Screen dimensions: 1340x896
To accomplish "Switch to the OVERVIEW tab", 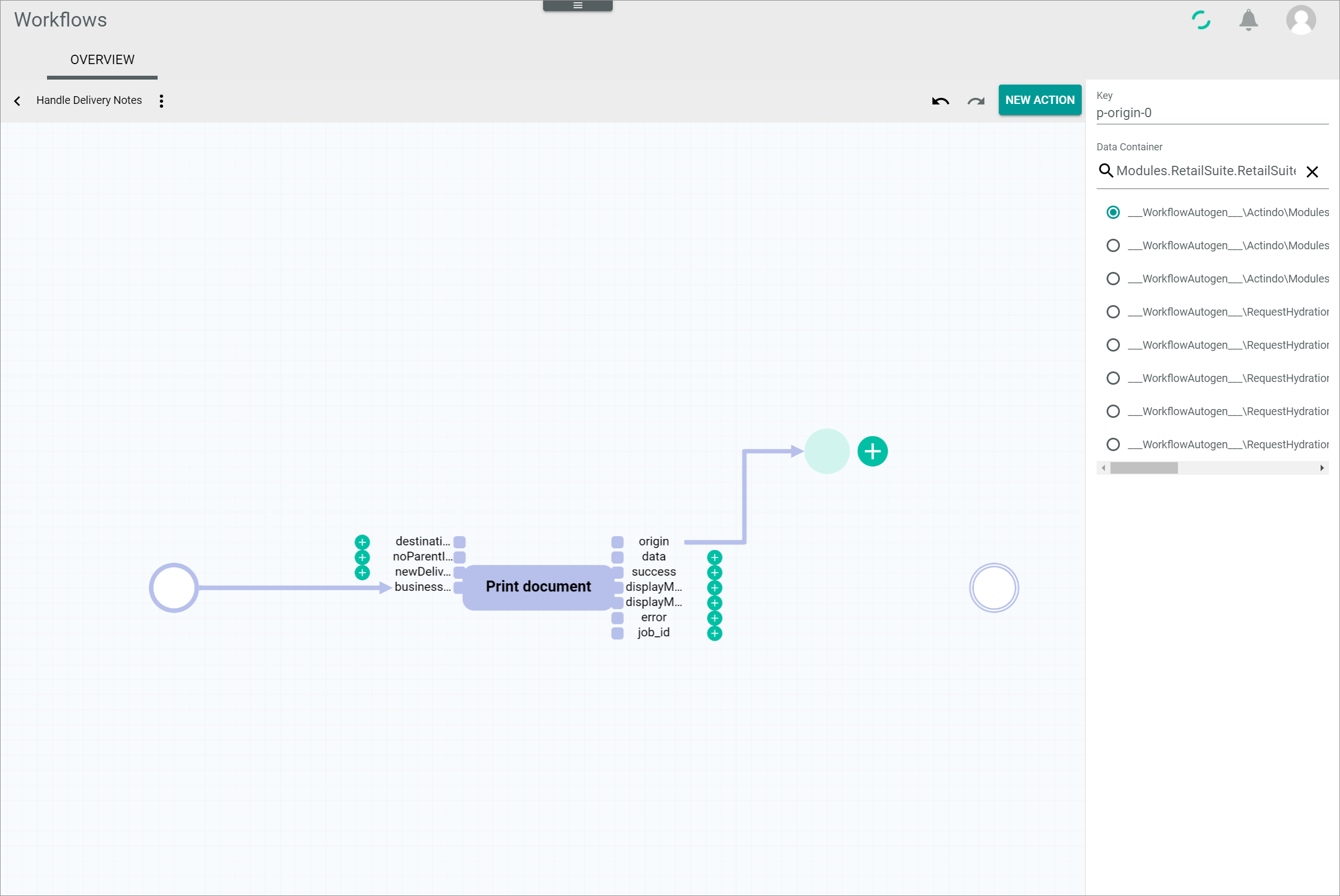I will tap(102, 60).
